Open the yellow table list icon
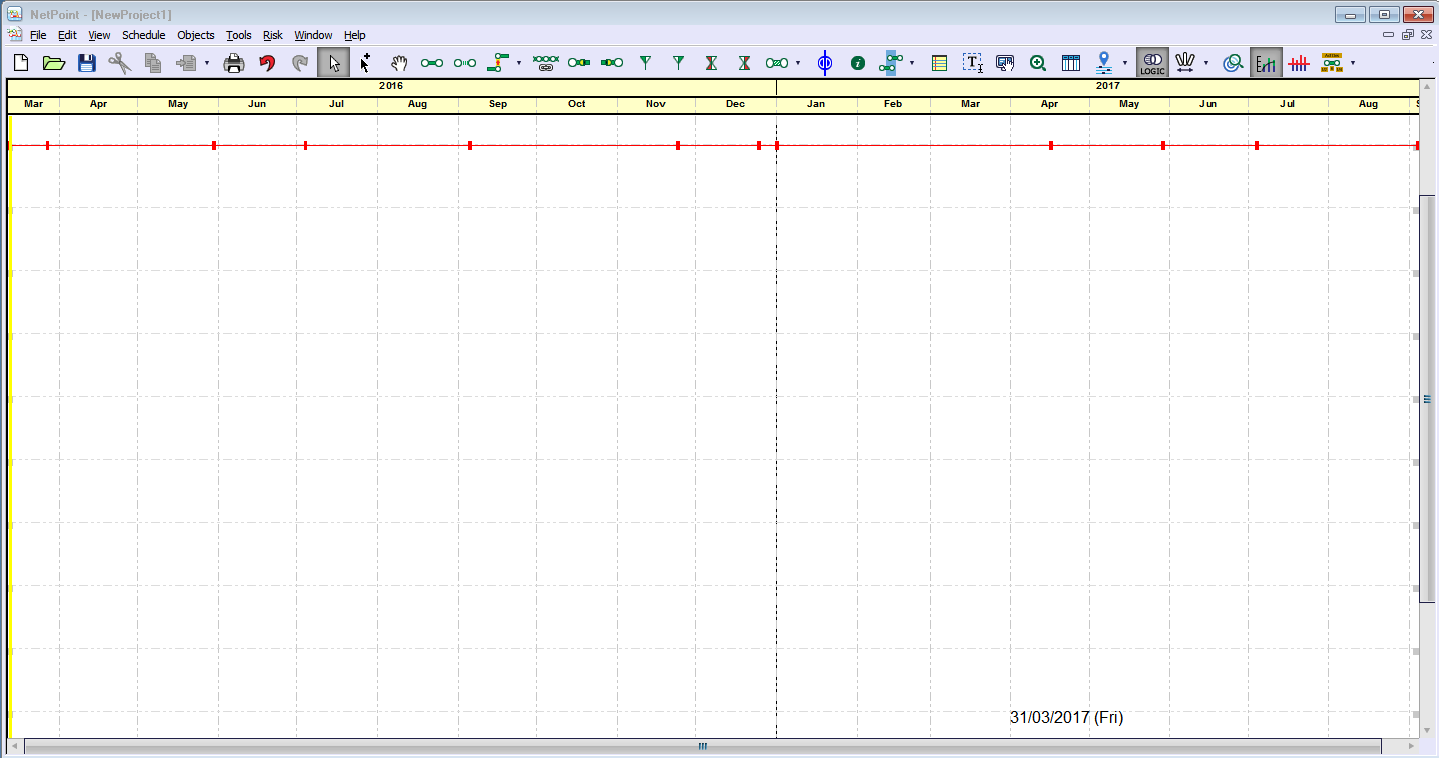 [x=939, y=63]
